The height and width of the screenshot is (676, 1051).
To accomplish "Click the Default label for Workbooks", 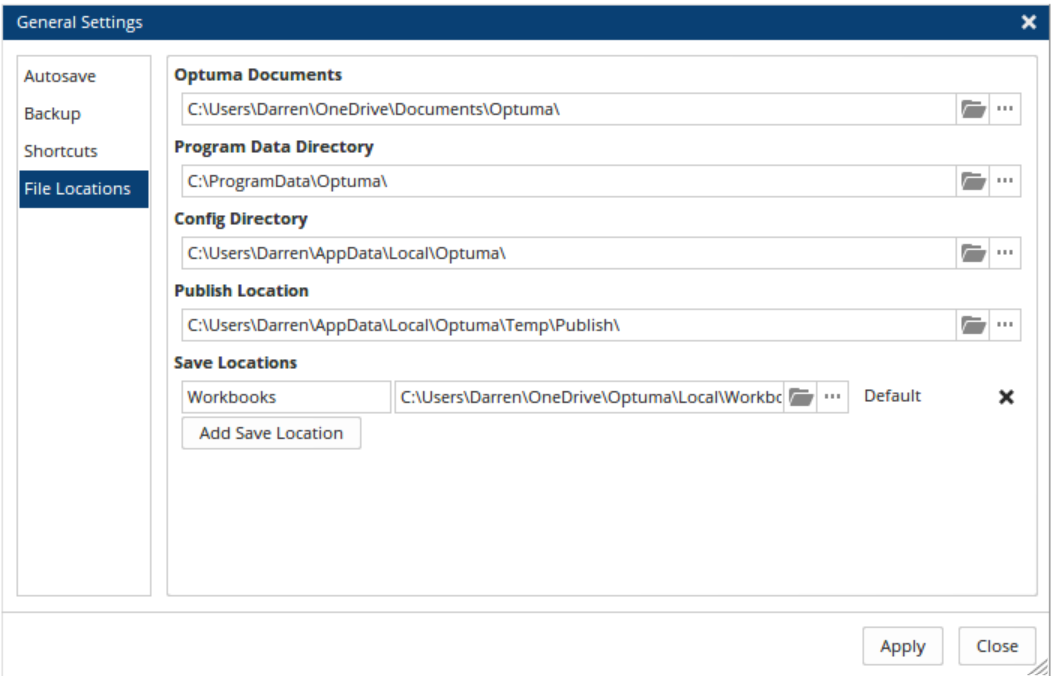I will pyautogui.click(x=892, y=396).
